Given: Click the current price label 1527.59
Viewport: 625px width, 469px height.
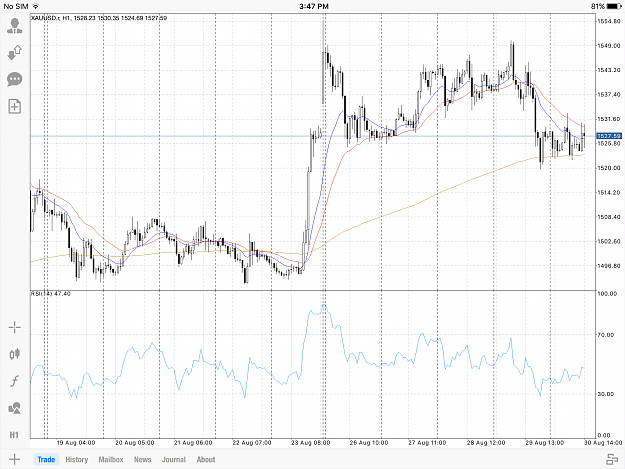Looking at the screenshot, I should [x=609, y=136].
